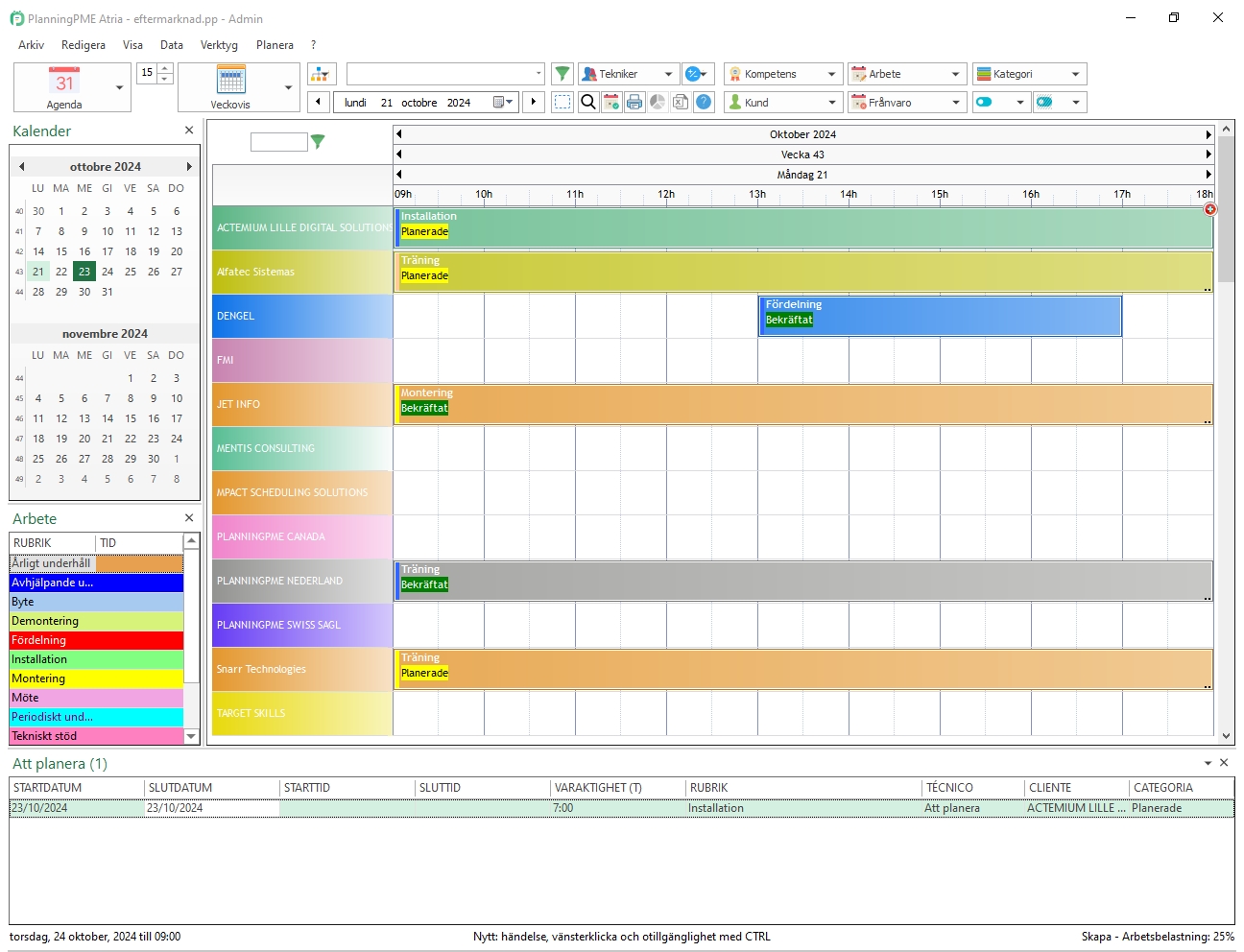
Task: Open the Tekniker dropdown
Action: pos(629,74)
